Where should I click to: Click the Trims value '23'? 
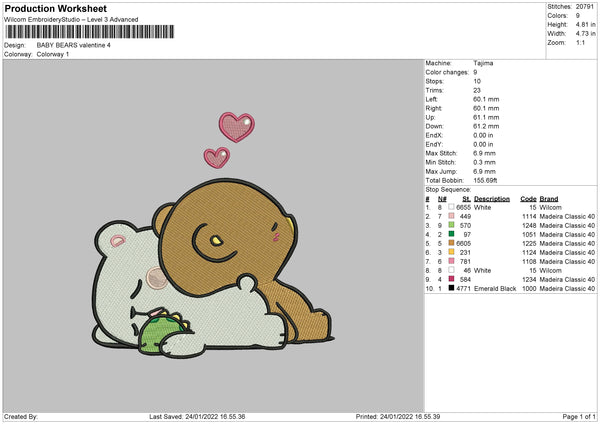[x=477, y=90]
